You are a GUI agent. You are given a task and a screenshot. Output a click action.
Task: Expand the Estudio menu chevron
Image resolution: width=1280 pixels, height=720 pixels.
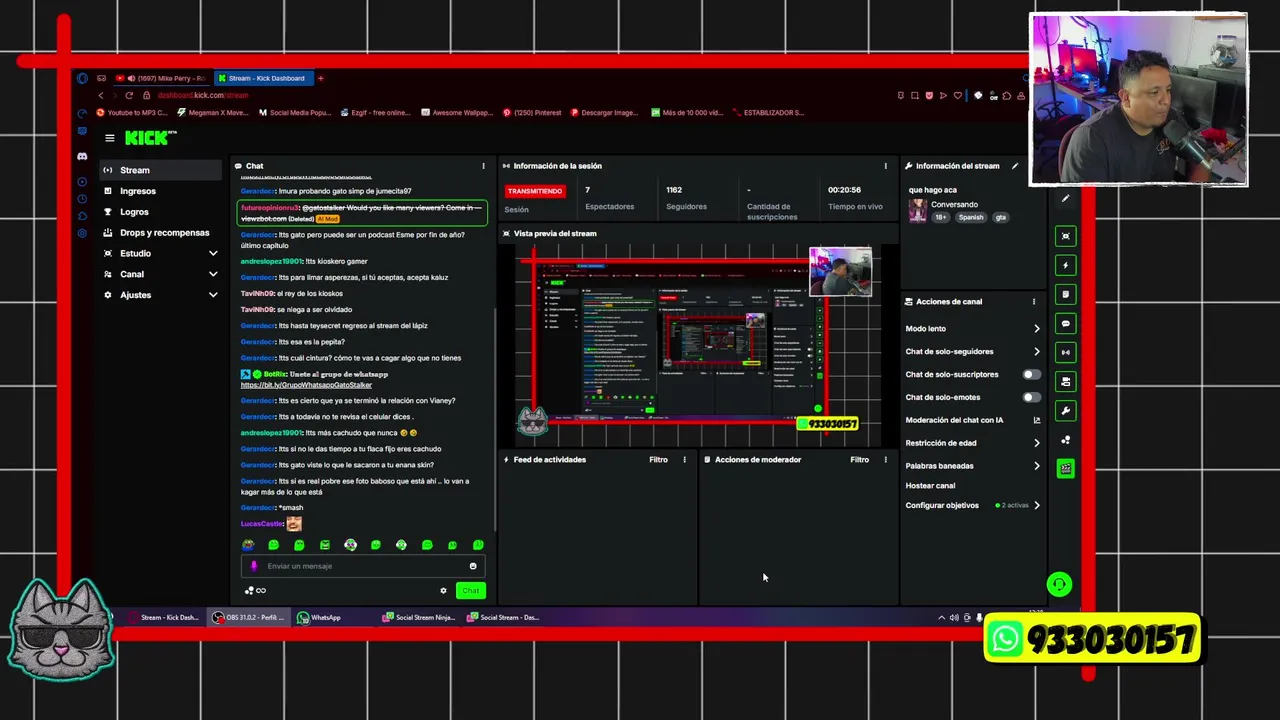[x=213, y=254]
